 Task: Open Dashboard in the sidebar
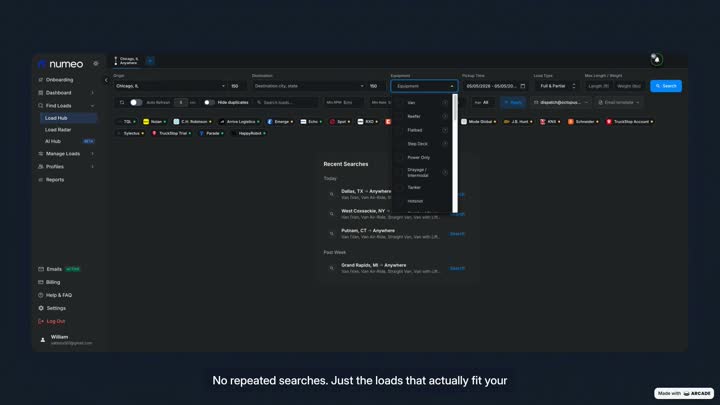pyautogui.click(x=58, y=93)
